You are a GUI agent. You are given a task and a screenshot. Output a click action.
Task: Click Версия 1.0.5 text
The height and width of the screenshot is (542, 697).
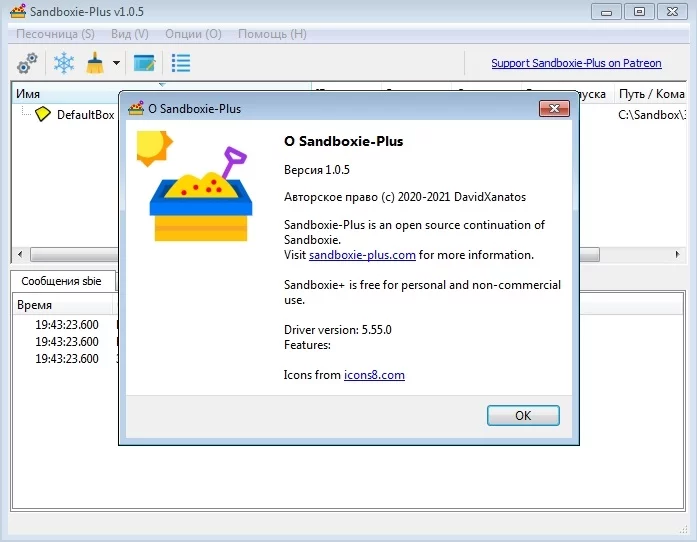(316, 170)
